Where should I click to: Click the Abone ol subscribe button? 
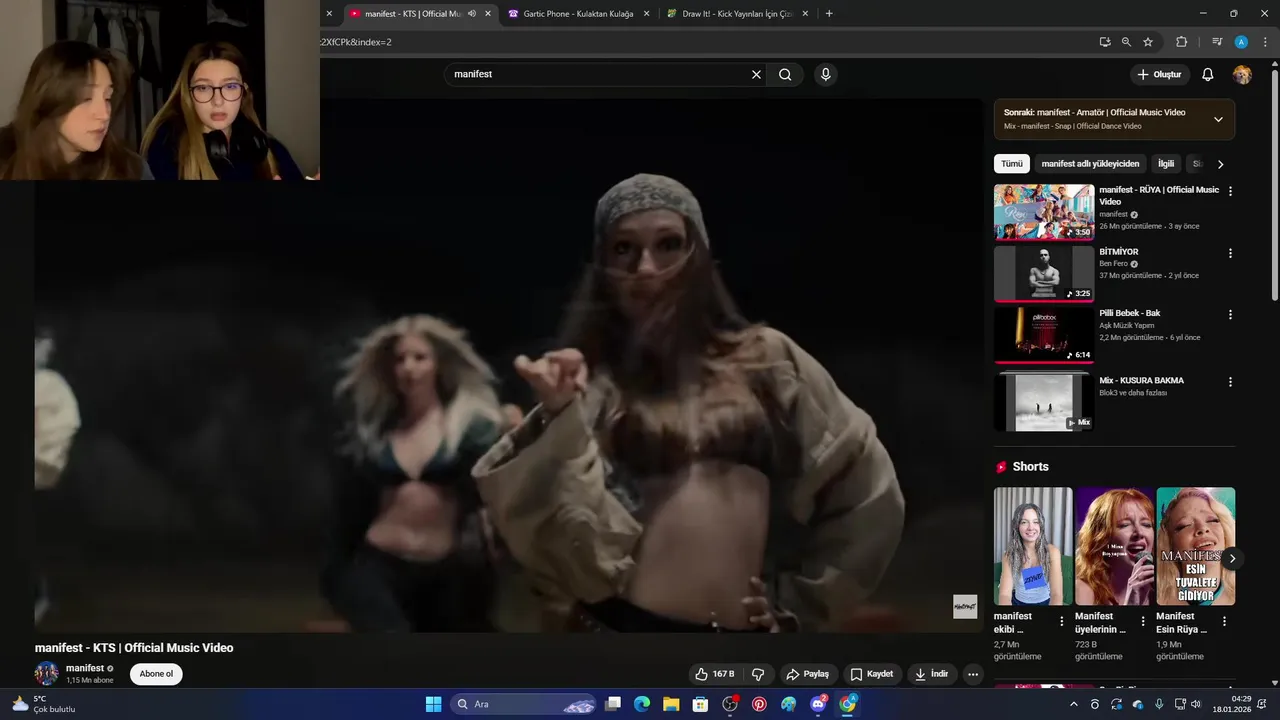[x=156, y=674]
